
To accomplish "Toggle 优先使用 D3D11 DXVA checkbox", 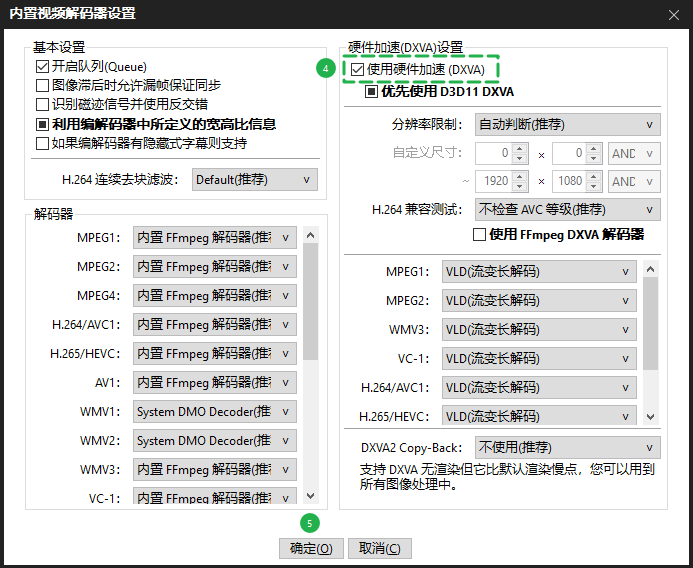I will click(372, 92).
